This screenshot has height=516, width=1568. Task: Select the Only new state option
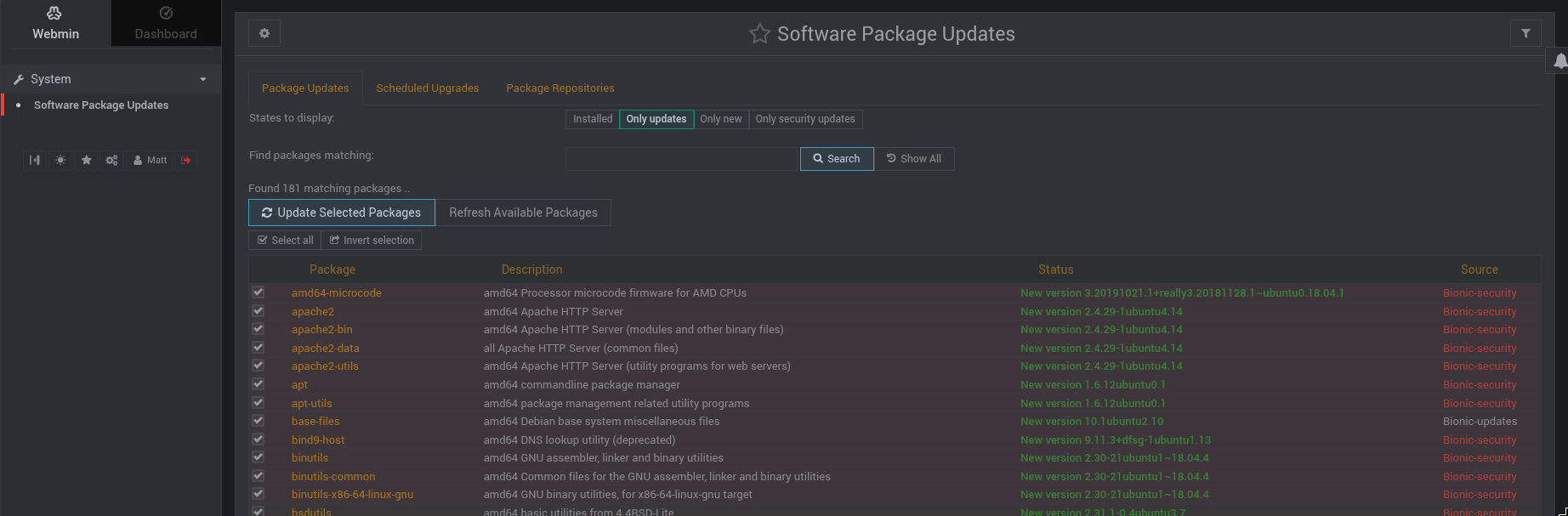pyautogui.click(x=721, y=119)
